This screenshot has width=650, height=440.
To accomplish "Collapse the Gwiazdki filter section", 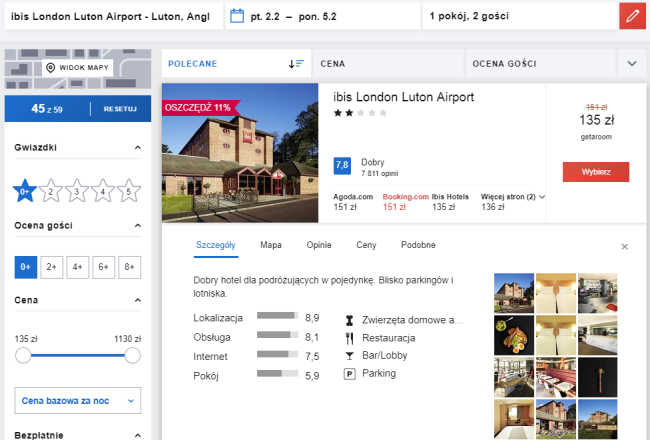I will coord(138,148).
